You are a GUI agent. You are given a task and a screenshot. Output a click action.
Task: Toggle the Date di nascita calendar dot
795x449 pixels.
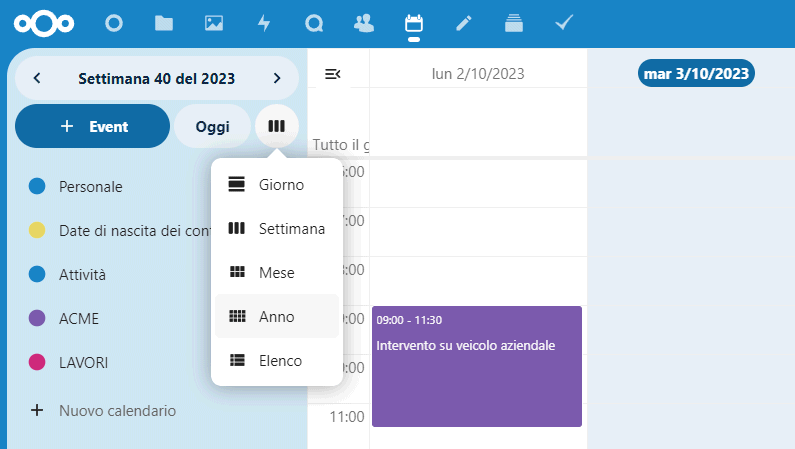[37, 230]
